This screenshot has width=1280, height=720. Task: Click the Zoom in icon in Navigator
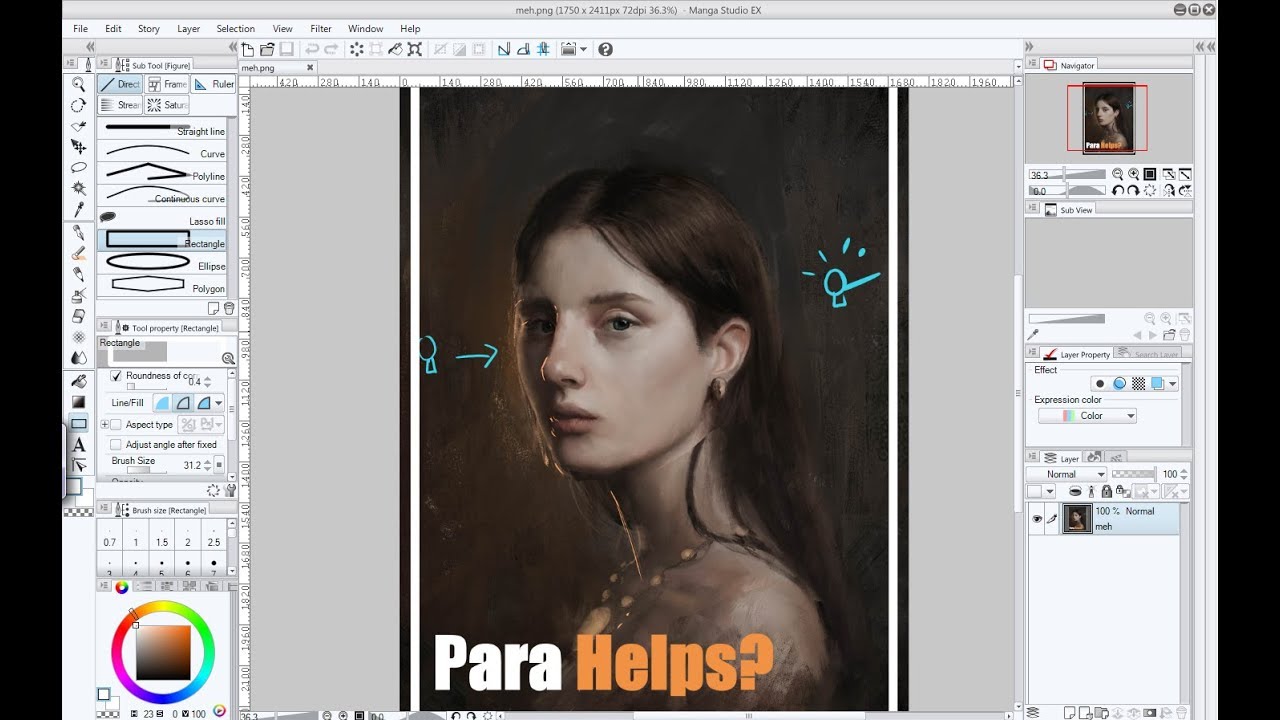[x=1133, y=174]
